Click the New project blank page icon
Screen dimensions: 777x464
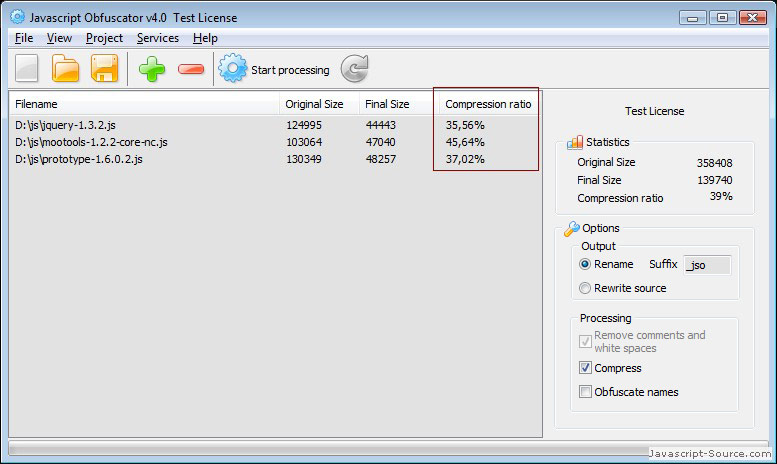click(x=27, y=68)
